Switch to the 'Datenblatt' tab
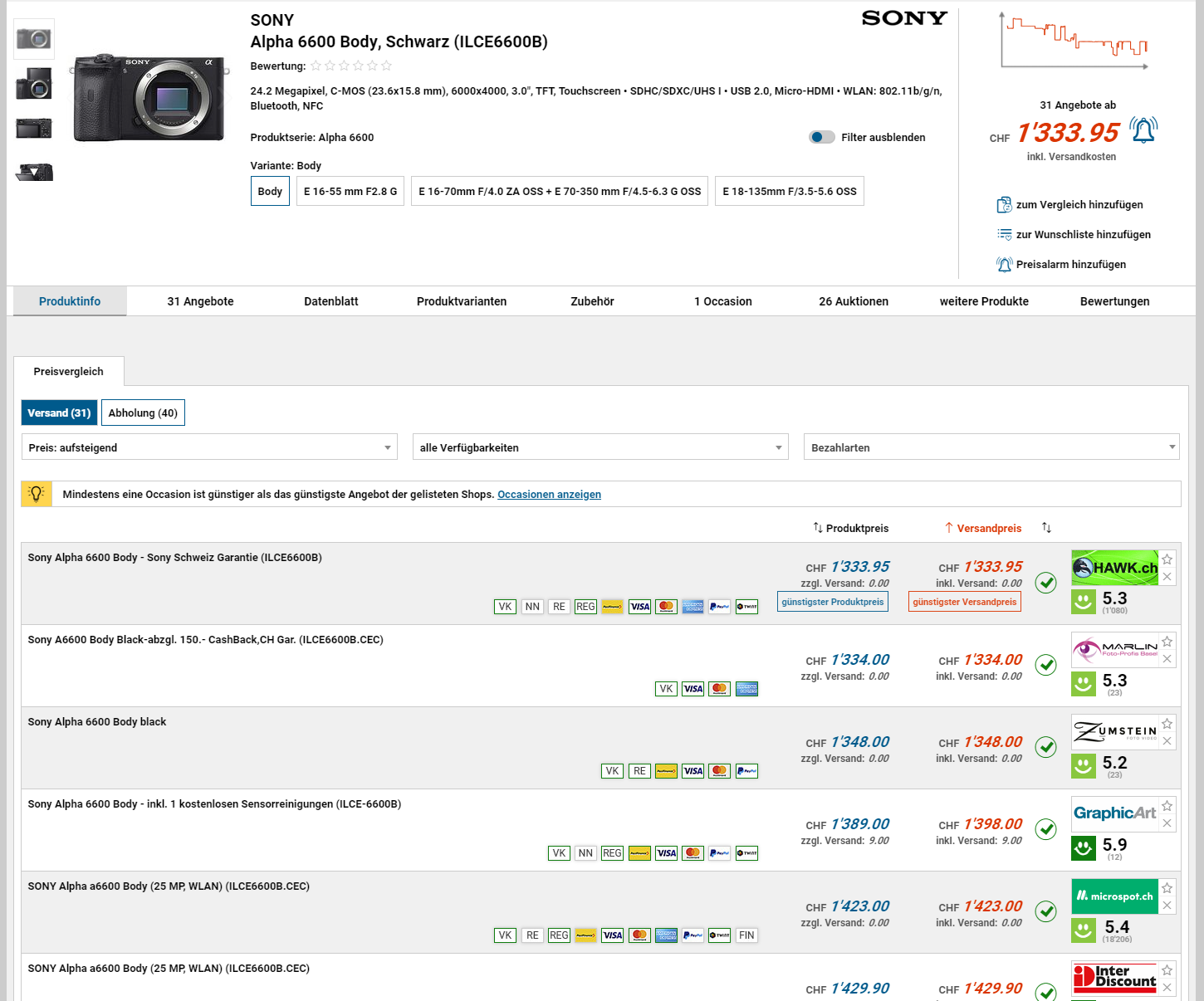1204x1001 pixels. [x=330, y=301]
